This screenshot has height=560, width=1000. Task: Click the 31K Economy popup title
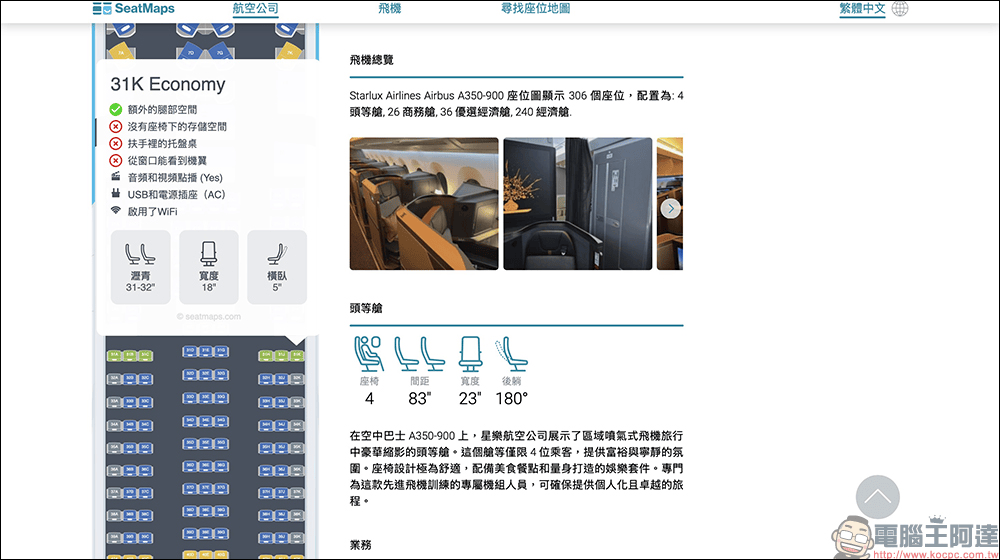point(168,84)
